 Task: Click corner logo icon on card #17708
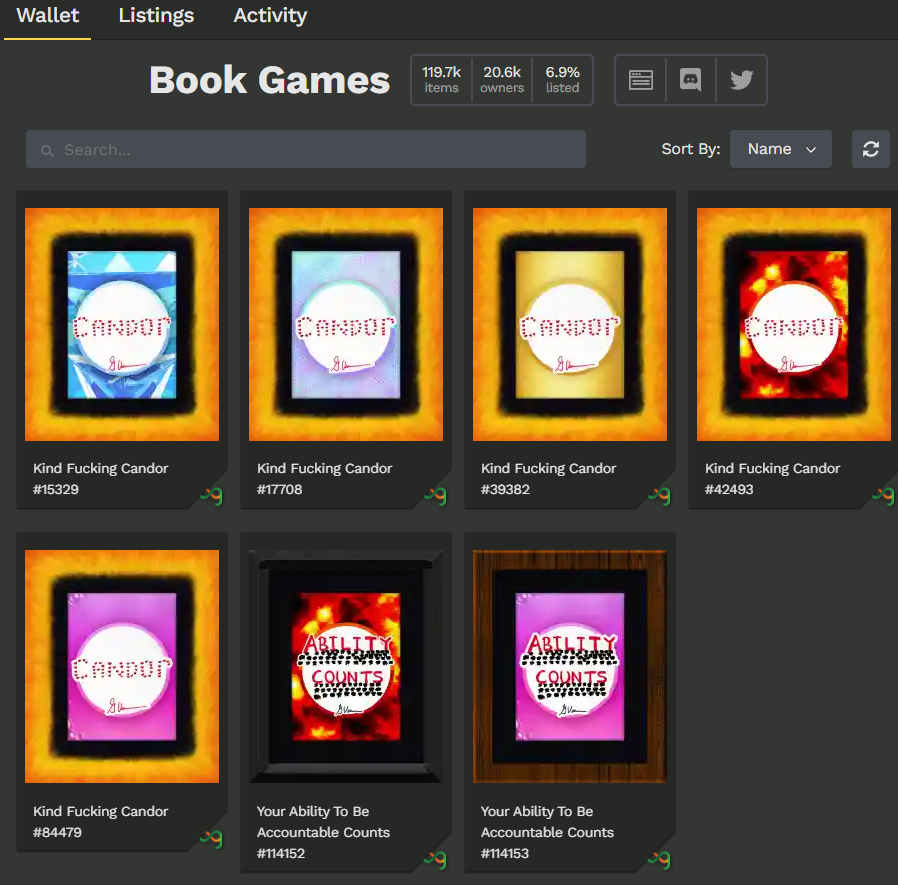click(435, 495)
